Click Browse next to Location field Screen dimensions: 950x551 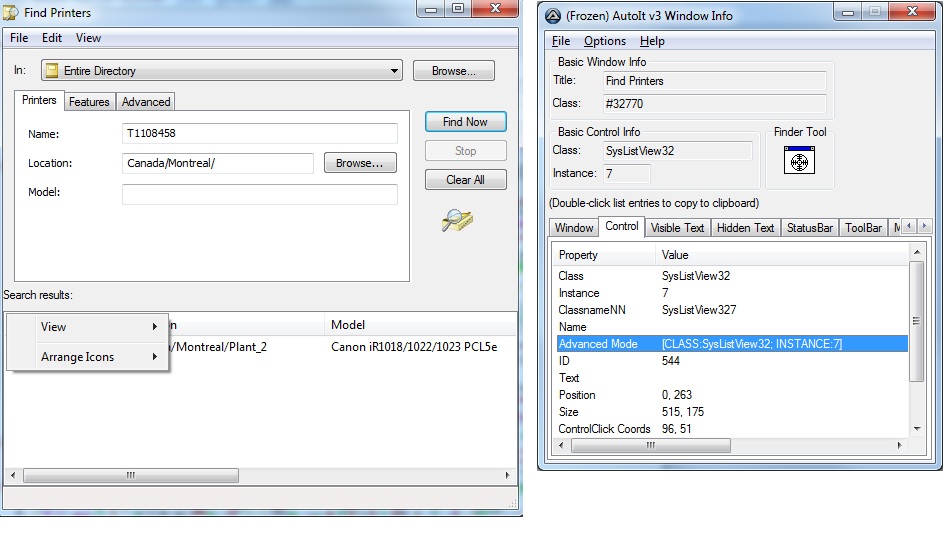pos(360,163)
